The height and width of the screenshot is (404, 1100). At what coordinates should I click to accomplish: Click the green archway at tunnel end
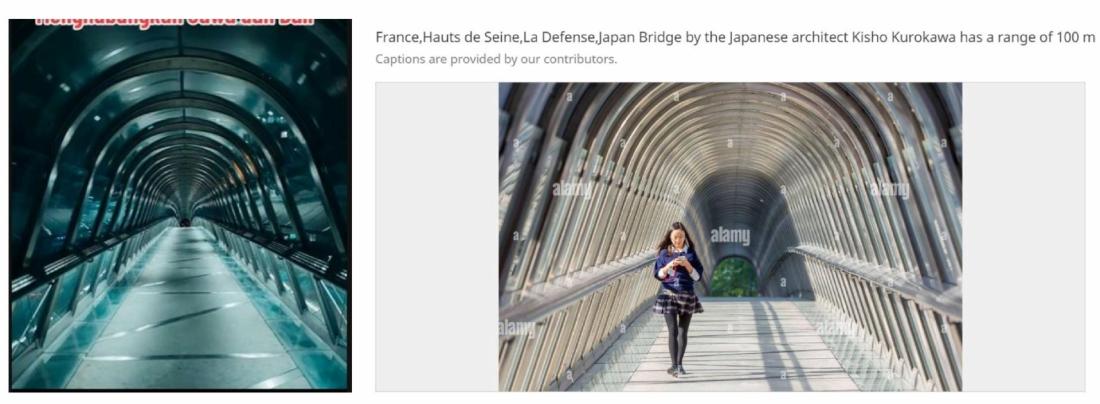coord(734,276)
